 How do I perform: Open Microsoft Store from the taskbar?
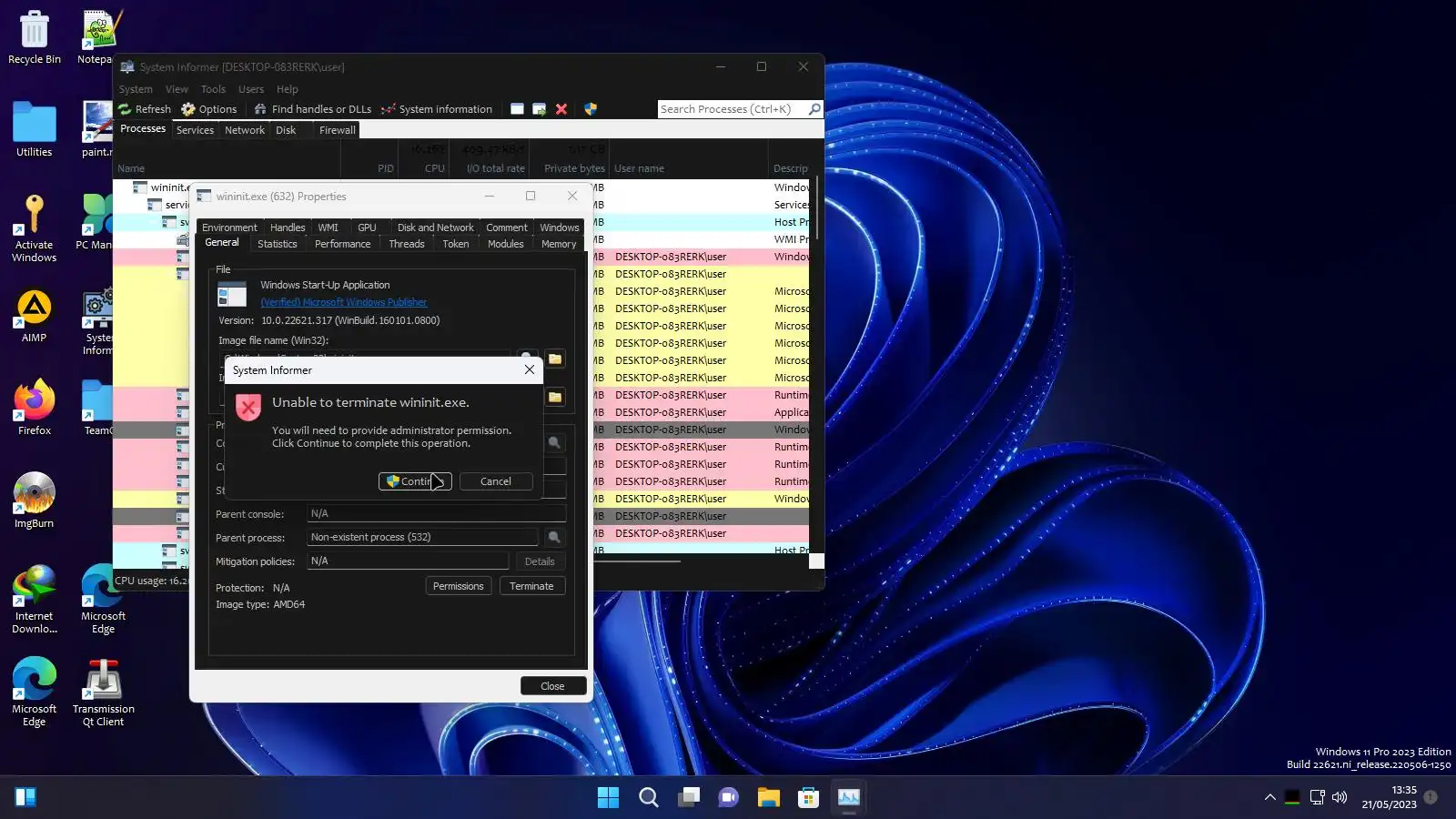tap(808, 798)
